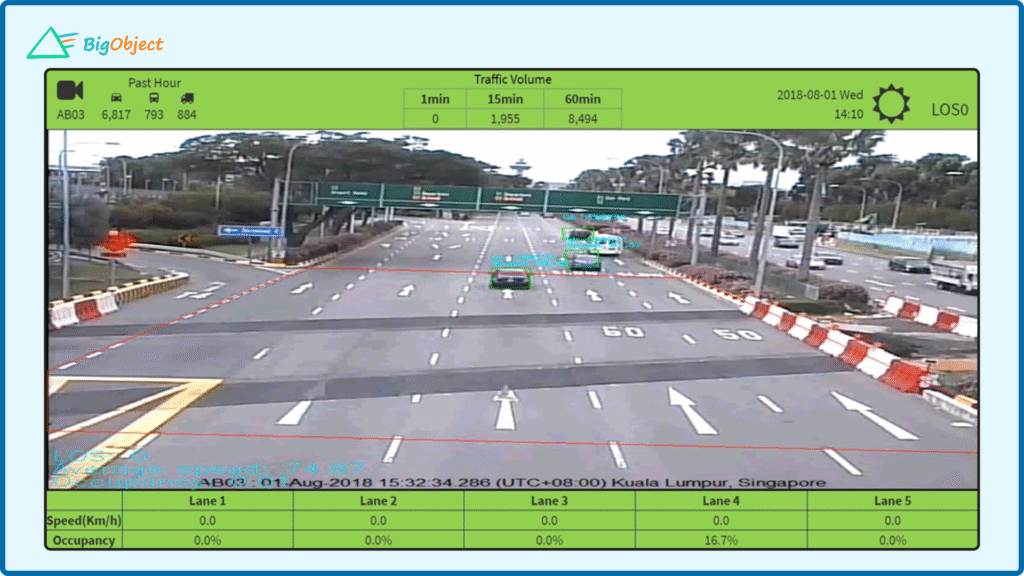The image size is (1024, 576).
Task: Click the truck icon under Past Hour
Action: click(x=187, y=99)
